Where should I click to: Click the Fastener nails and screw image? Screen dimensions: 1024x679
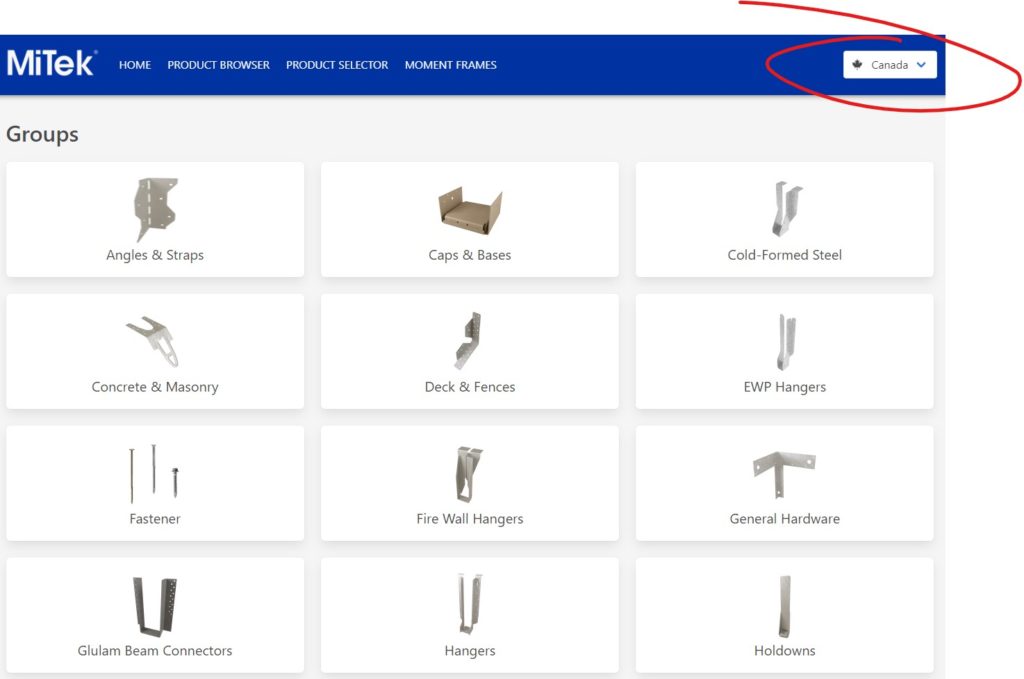tap(154, 473)
